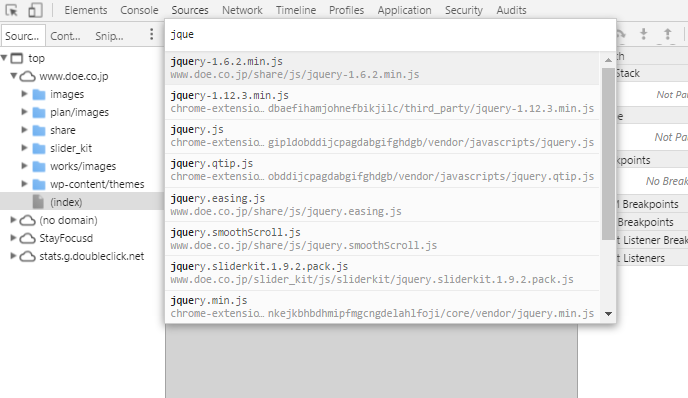
Task: Click the results list scroll up arrow
Action: 608,60
